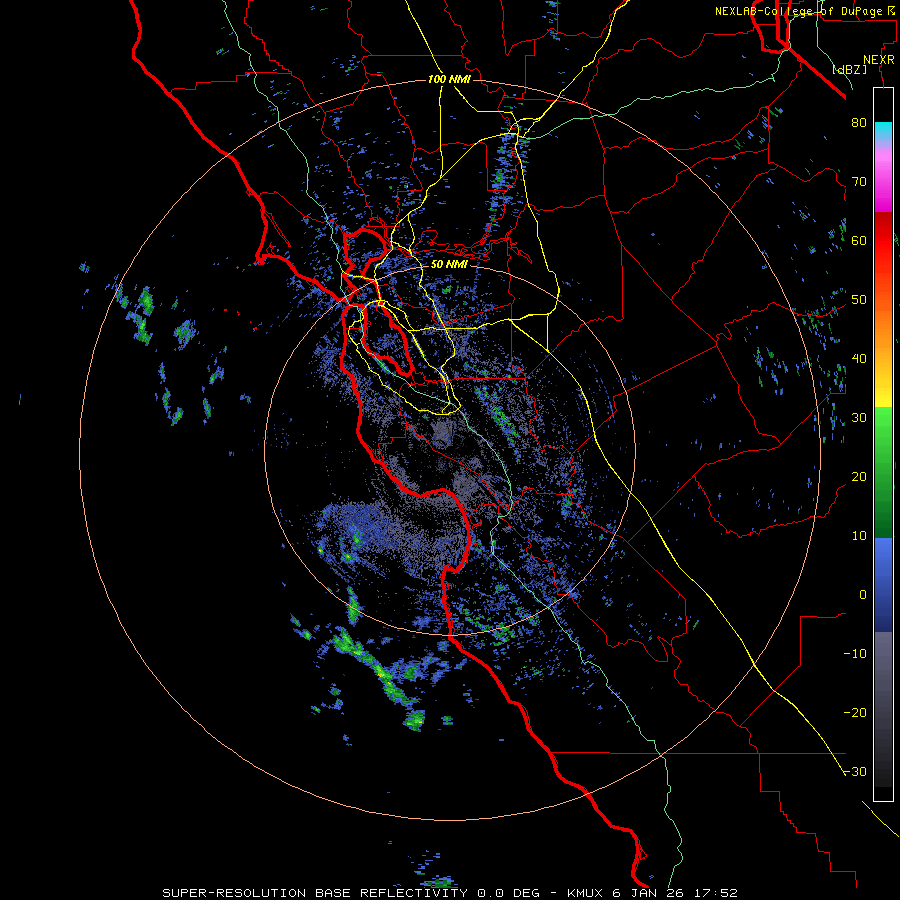This screenshot has height=900, width=900.
Task: Click the "0.0 DEG" elevation angle text
Action: (509, 893)
